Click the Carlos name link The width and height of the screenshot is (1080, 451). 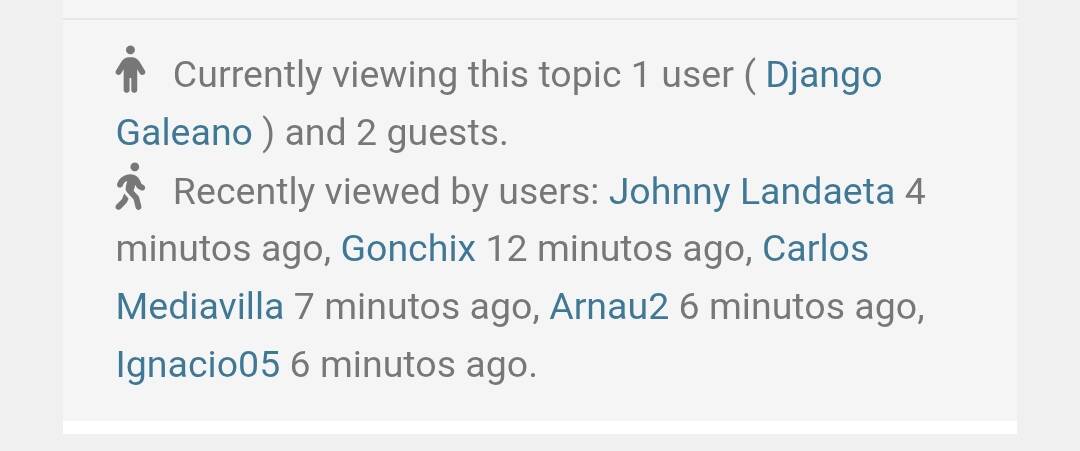click(x=816, y=249)
